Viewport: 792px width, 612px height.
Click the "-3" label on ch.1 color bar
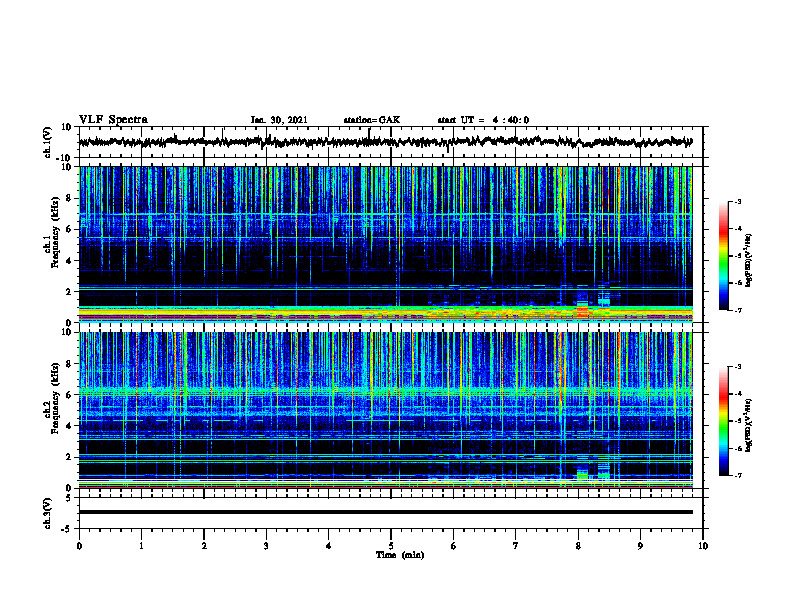tap(738, 202)
